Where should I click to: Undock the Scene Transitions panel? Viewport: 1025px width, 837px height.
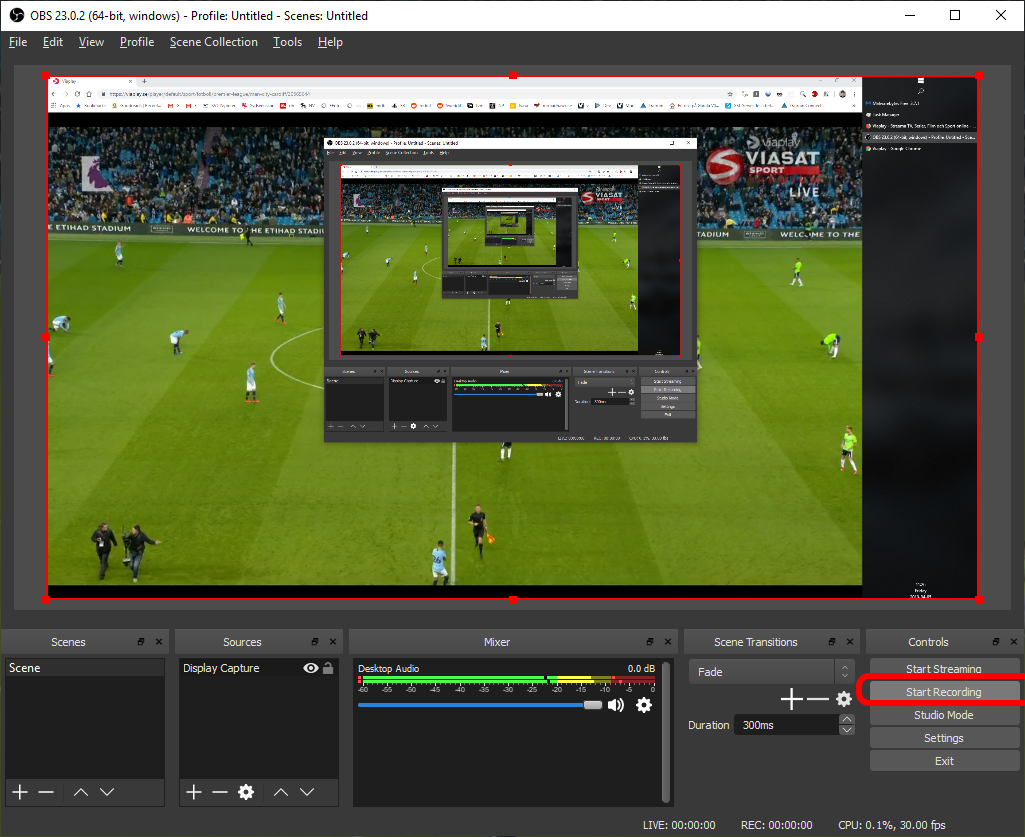click(x=832, y=641)
